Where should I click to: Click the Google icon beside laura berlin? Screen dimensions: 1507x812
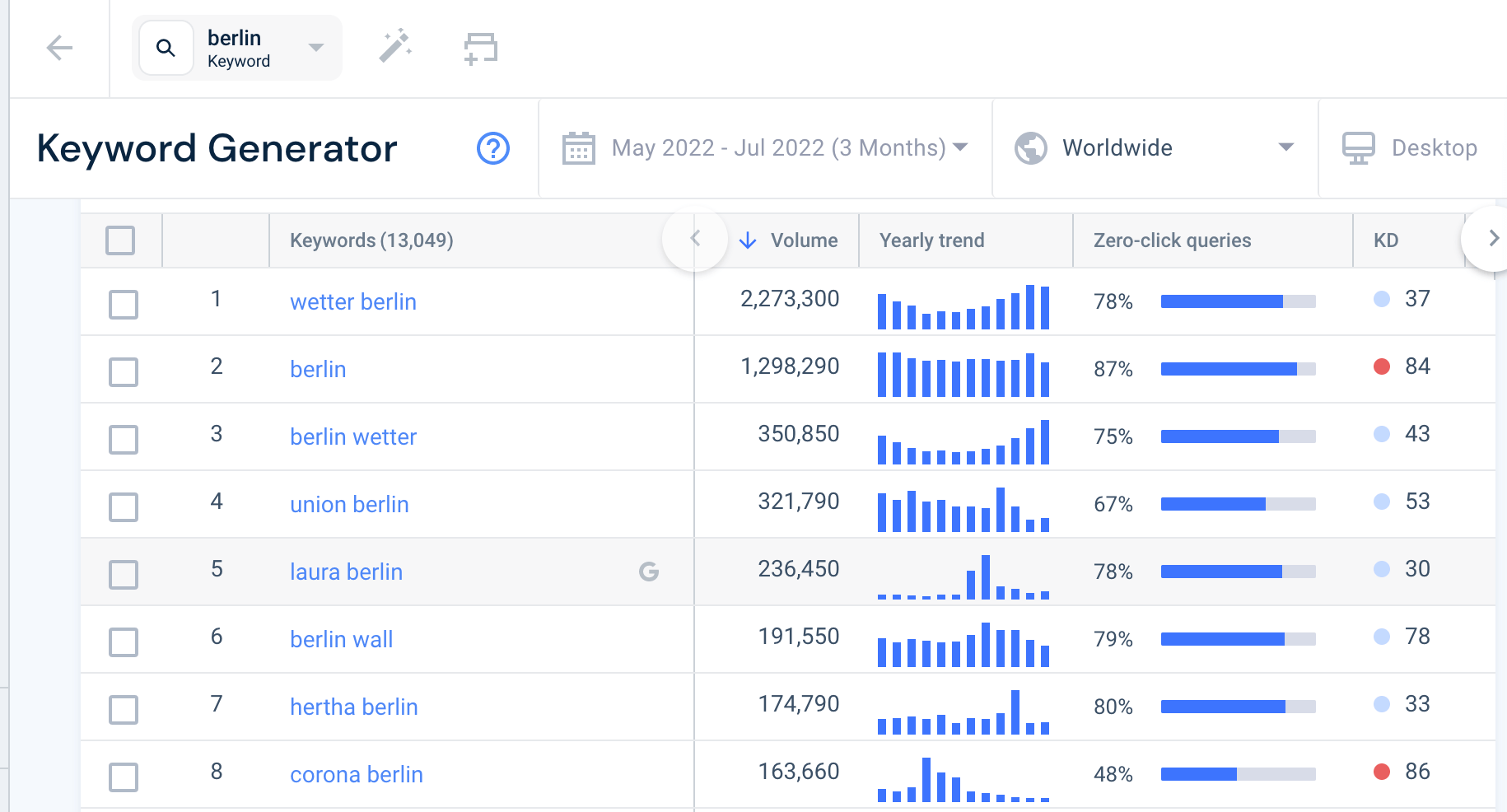tap(649, 572)
